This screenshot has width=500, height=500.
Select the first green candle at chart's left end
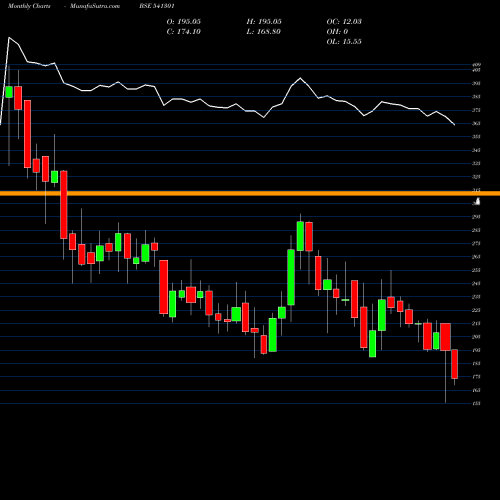(x=9, y=92)
